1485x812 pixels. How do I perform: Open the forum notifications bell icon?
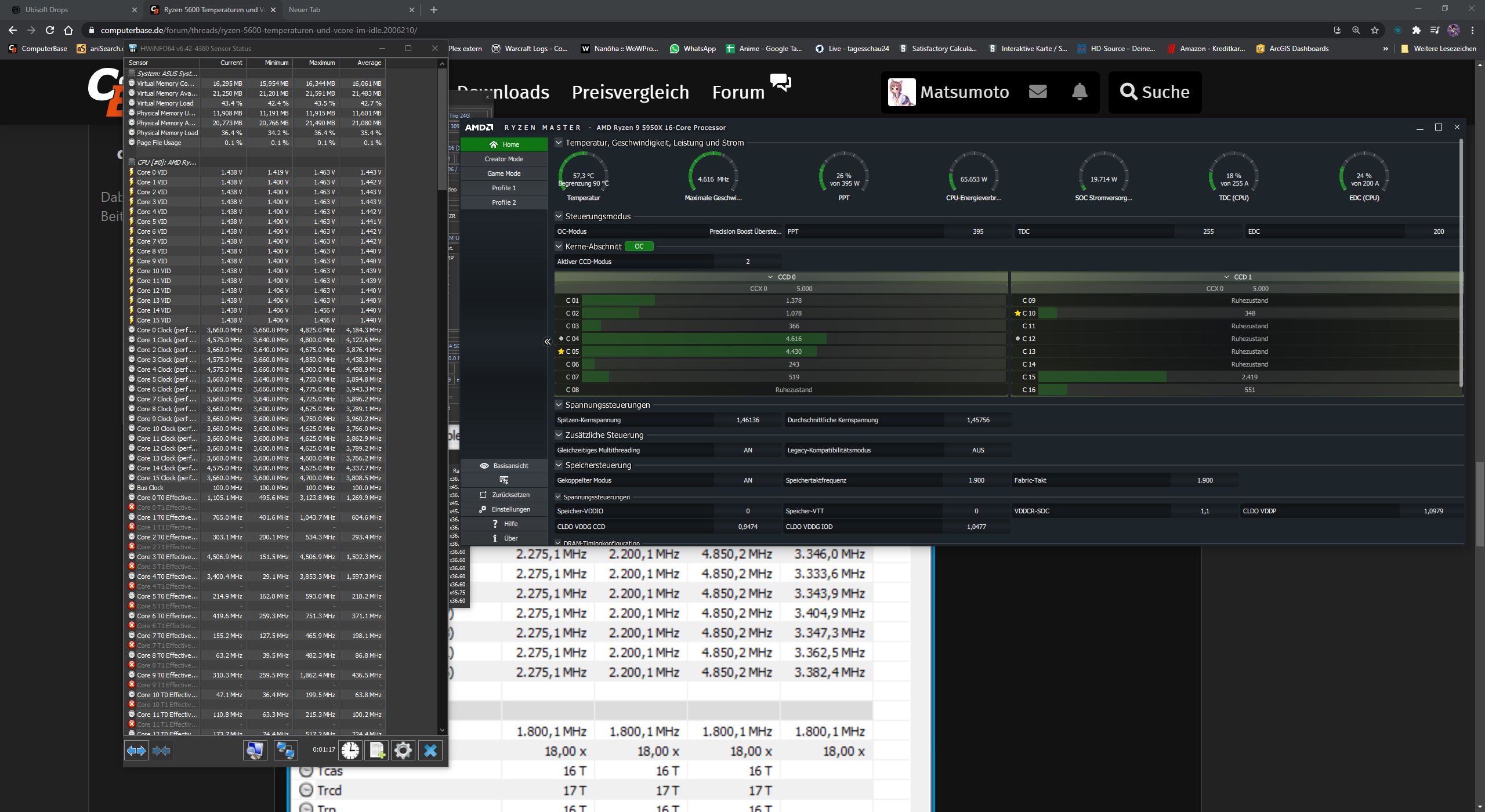coord(1079,92)
